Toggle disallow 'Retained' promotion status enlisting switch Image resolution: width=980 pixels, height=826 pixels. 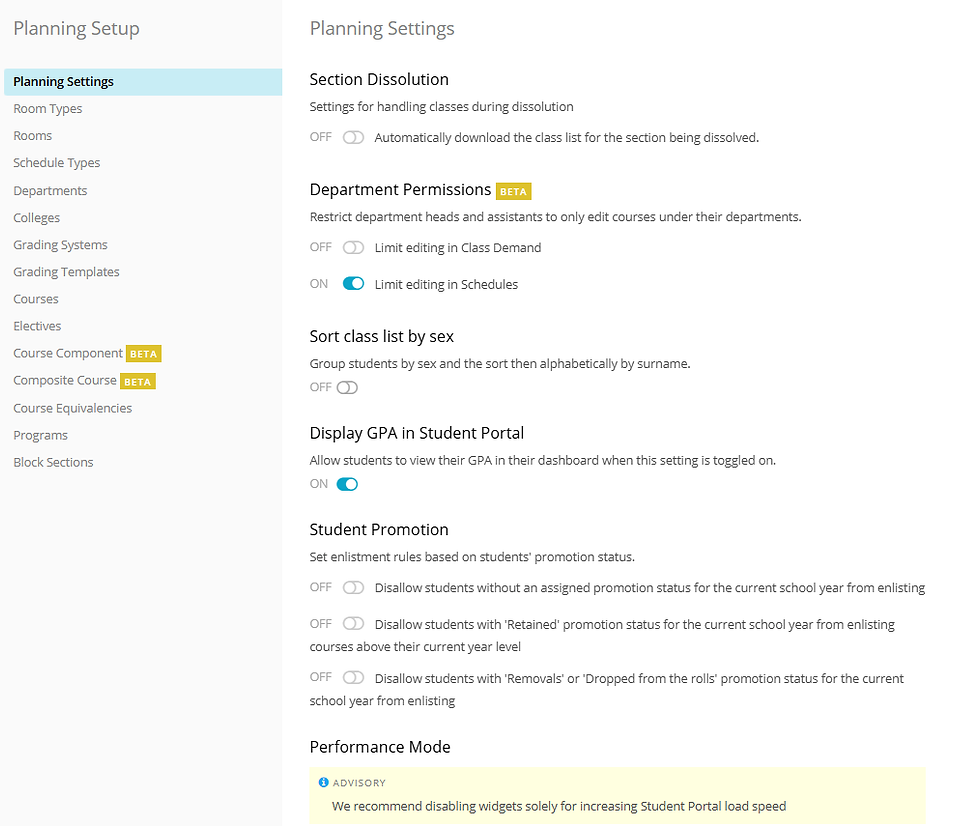[353, 624]
